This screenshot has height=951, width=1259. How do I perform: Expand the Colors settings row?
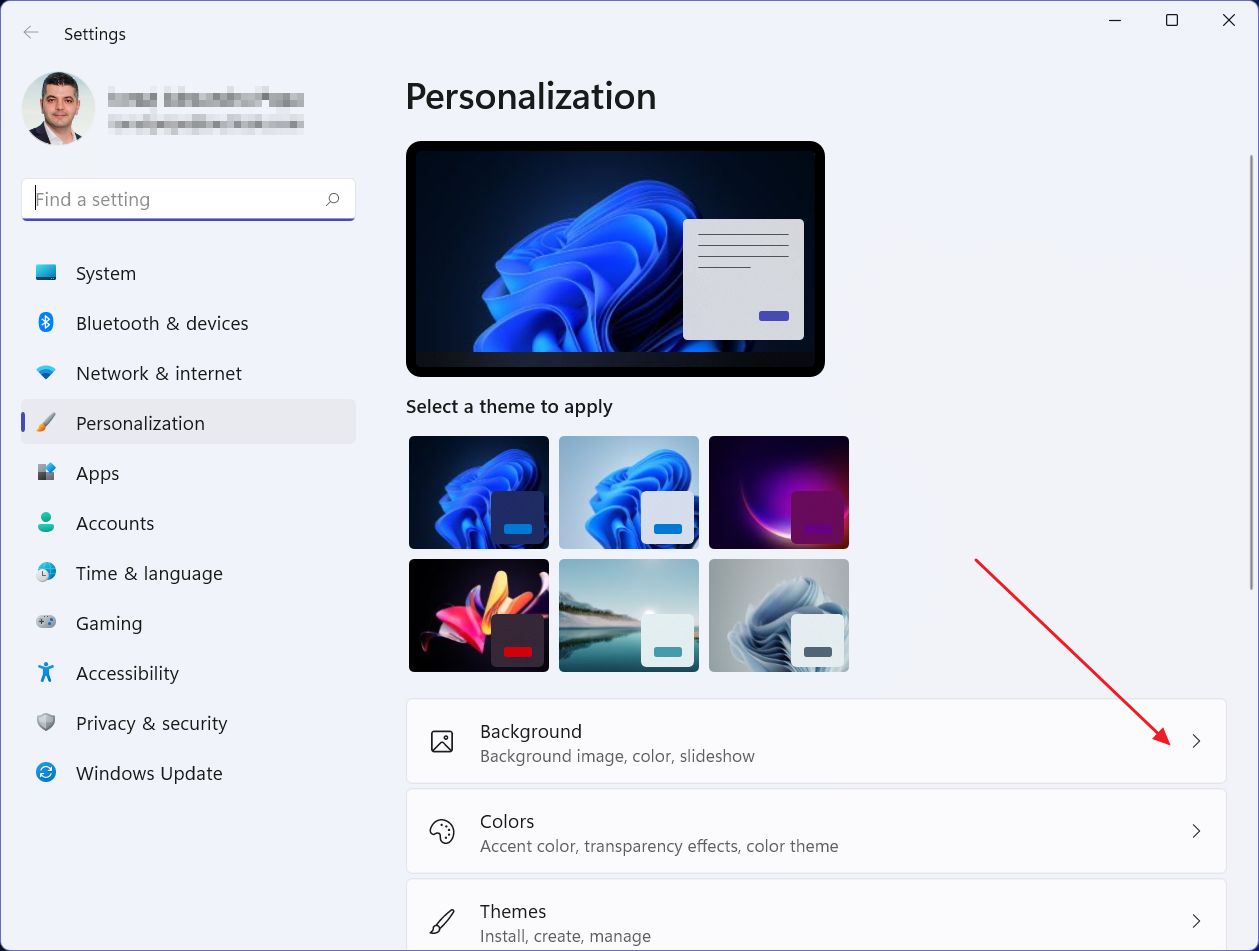[1196, 831]
